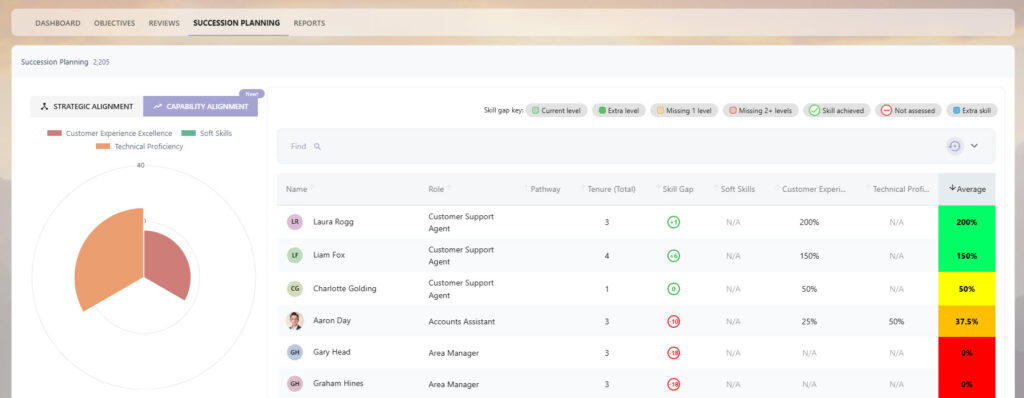The width and height of the screenshot is (1024, 398).
Task: Go to the Reviews tab
Action: tap(164, 23)
